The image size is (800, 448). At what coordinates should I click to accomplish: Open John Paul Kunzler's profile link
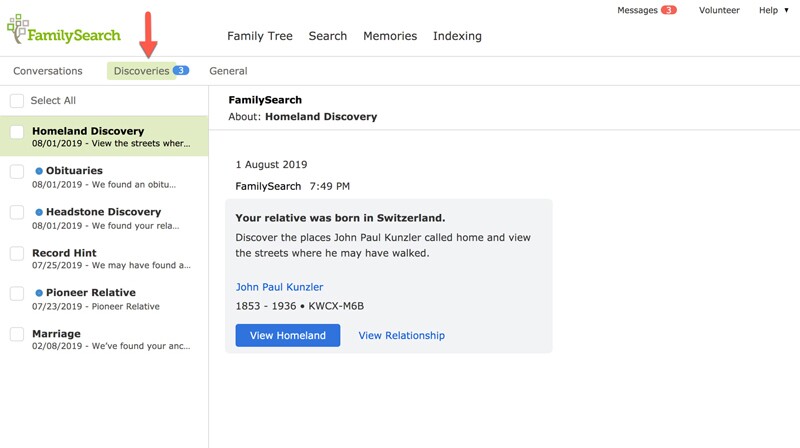279,287
